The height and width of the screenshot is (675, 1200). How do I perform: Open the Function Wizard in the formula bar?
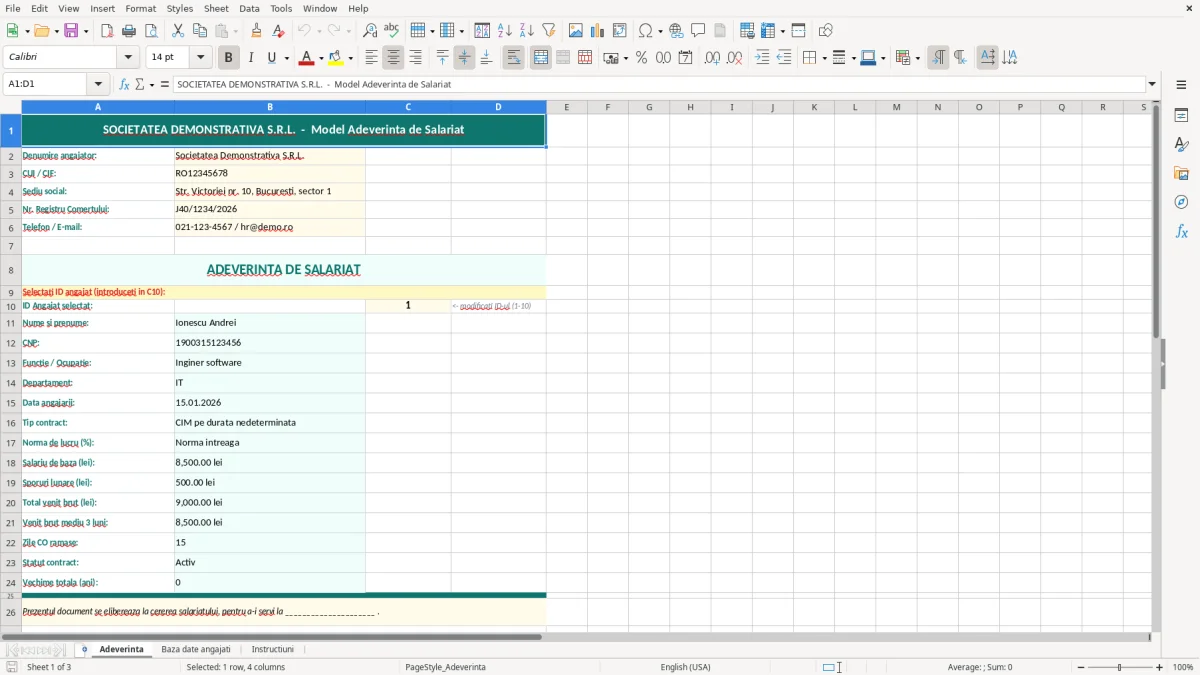(x=125, y=85)
